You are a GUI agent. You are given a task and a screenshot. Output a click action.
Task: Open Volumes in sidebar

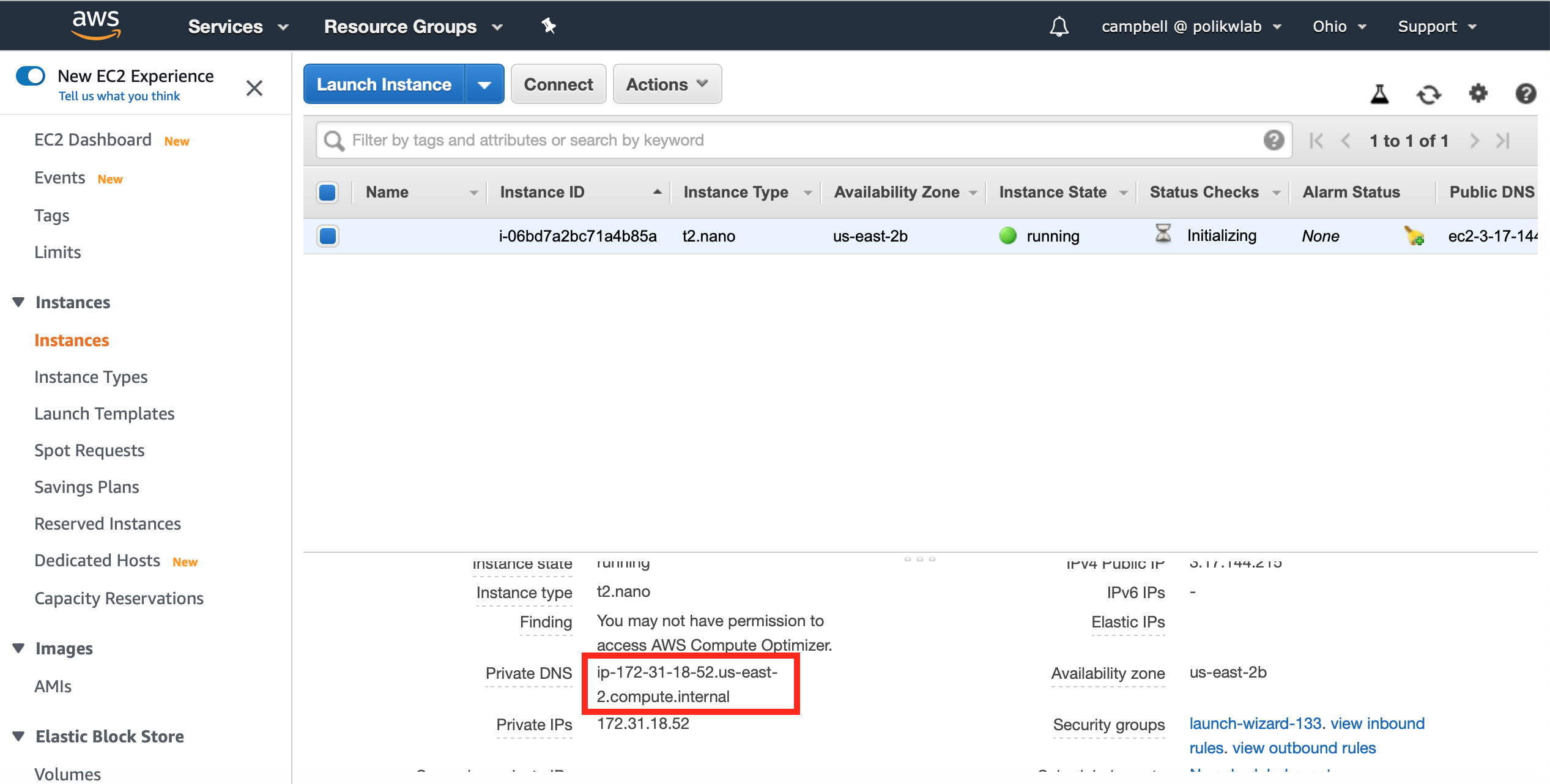67,774
